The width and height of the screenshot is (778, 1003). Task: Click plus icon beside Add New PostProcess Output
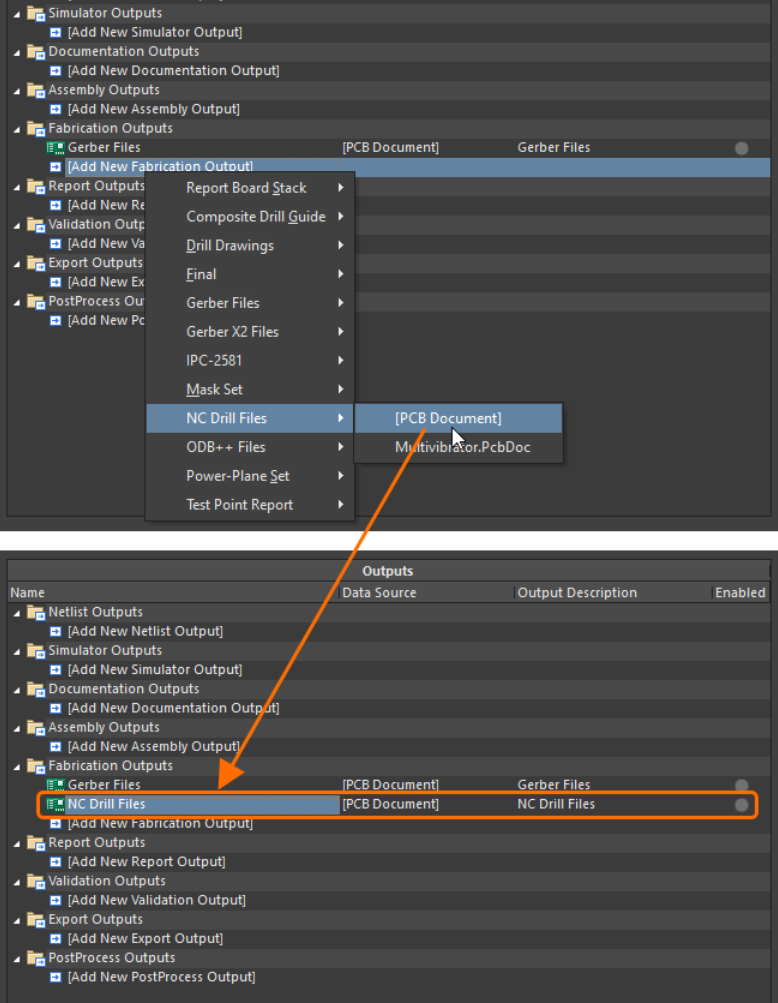[57, 977]
